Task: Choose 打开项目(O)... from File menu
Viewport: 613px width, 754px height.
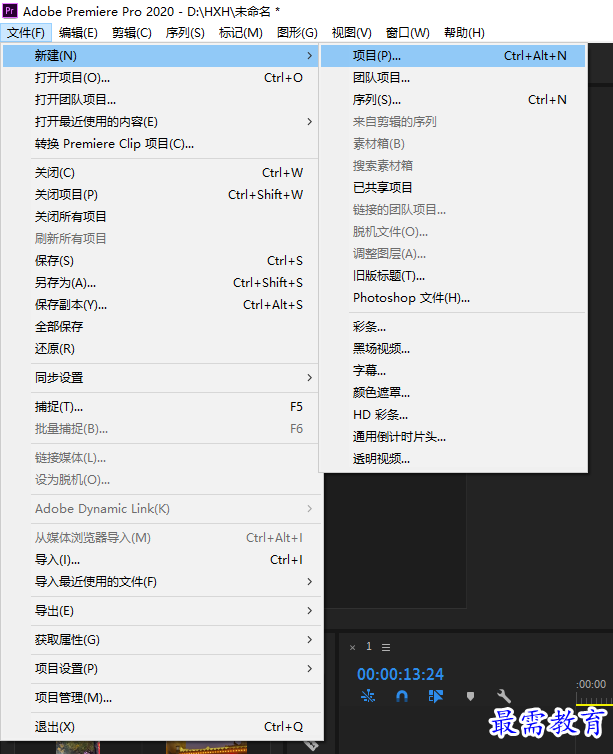Action: (161, 78)
